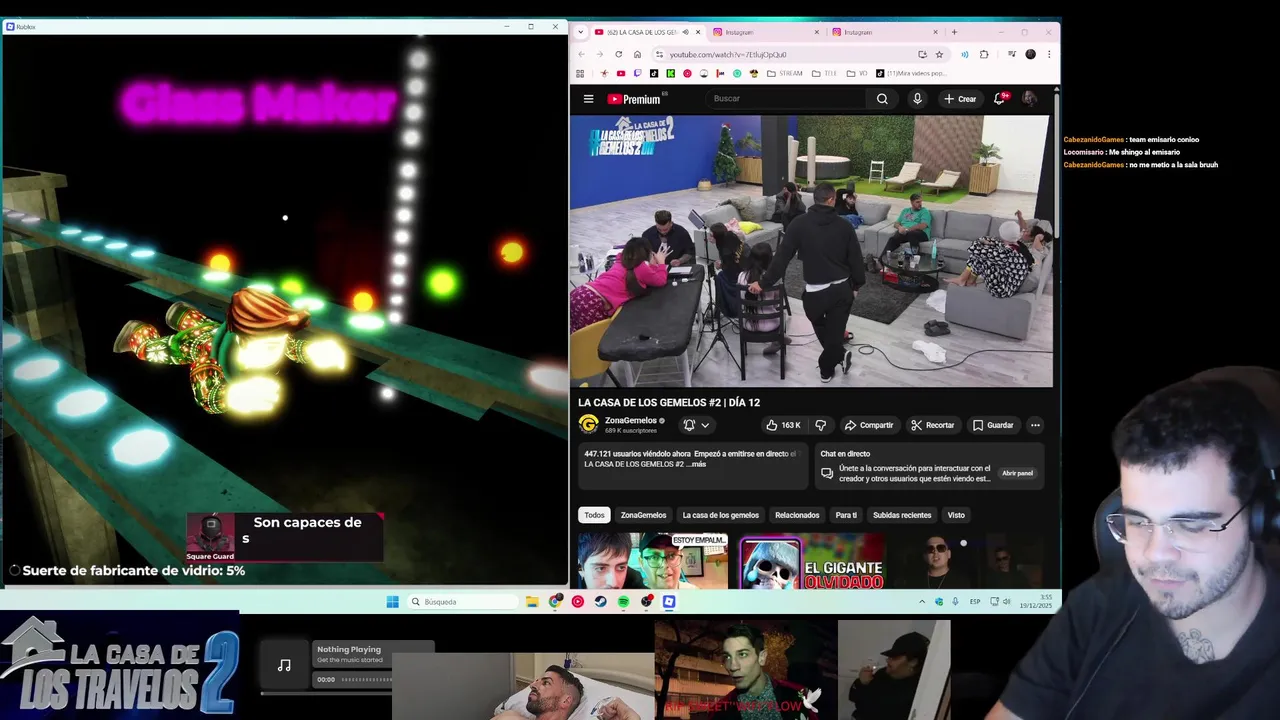Open Chrome extensions puzzle icon
Screen dimensions: 1280x720
984,54
